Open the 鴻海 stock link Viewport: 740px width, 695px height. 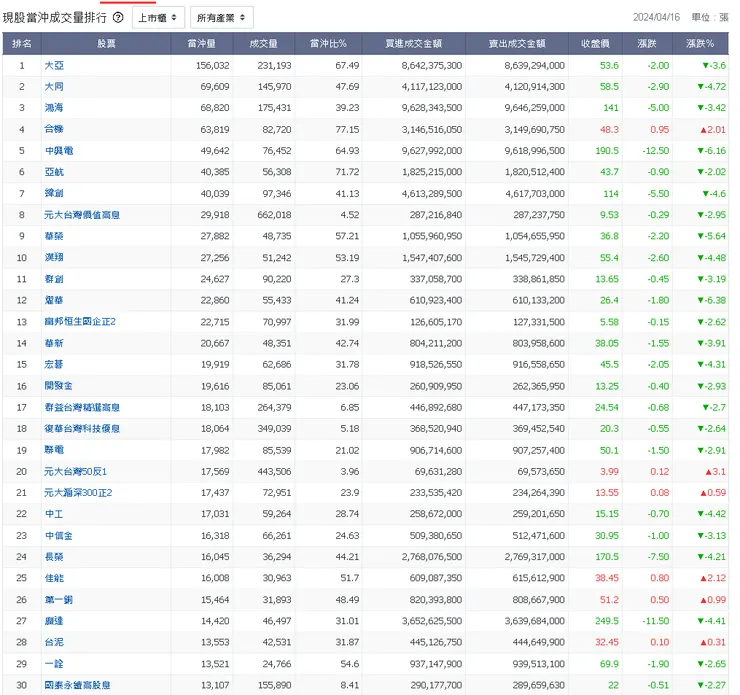[54, 108]
